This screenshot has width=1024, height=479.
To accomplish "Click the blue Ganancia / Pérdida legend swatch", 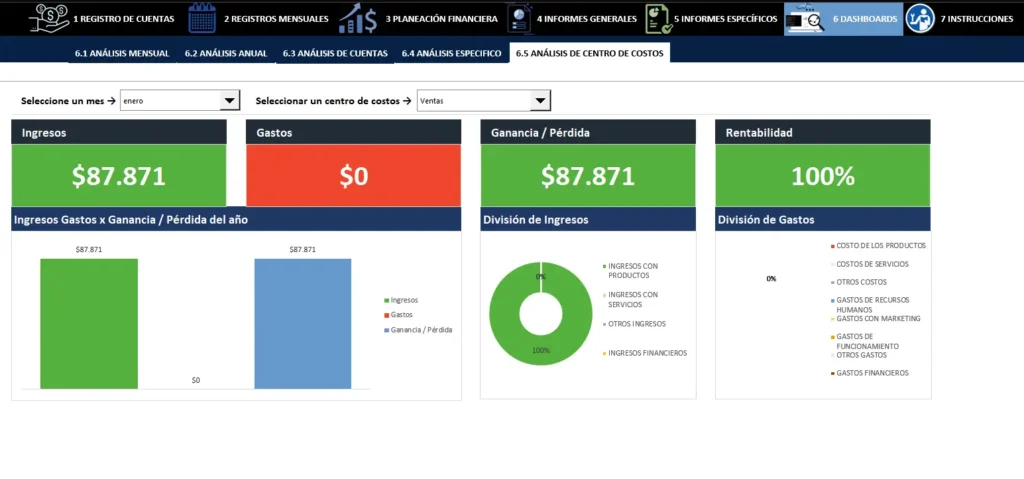I will pyautogui.click(x=386, y=329).
